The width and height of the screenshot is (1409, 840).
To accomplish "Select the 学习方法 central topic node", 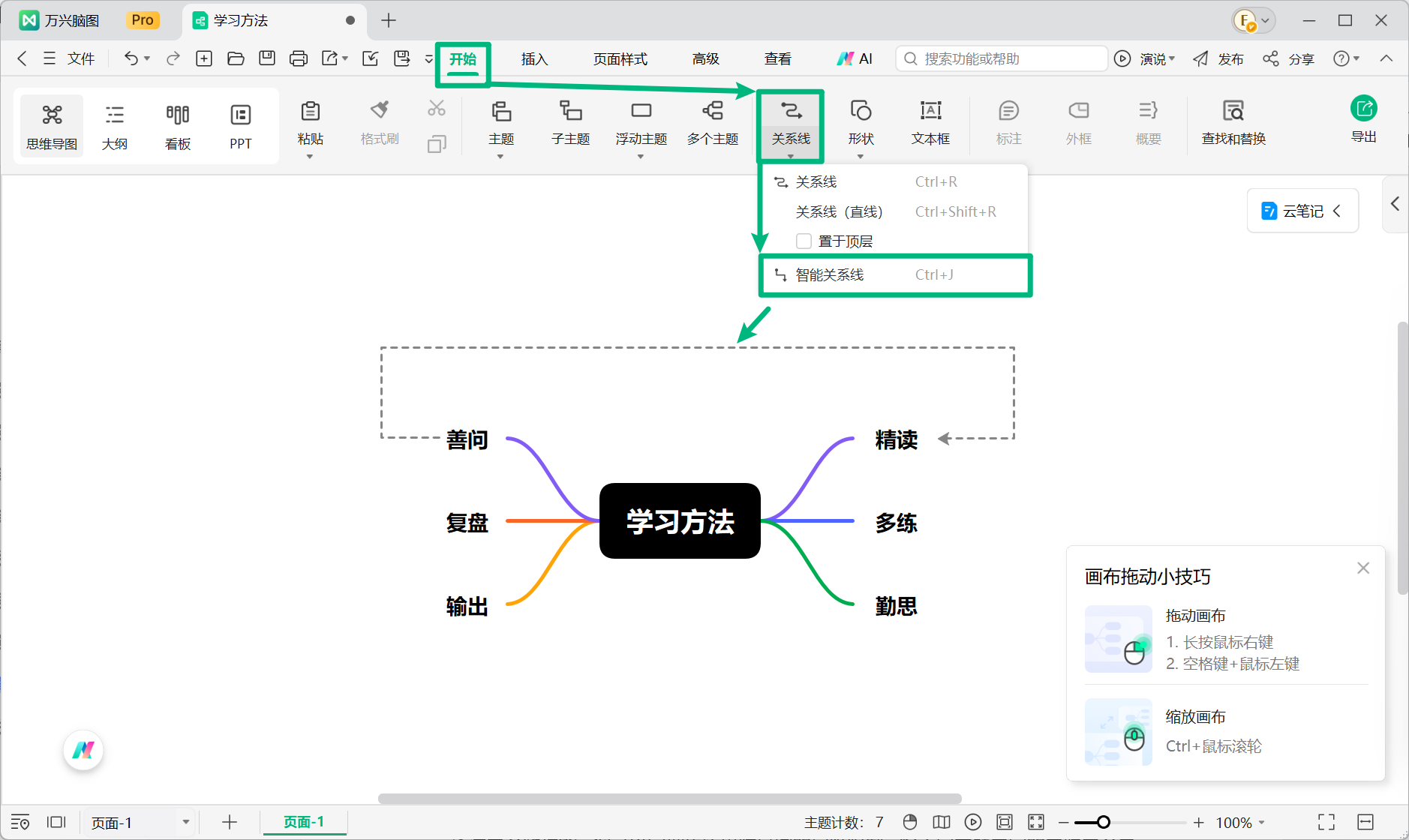I will [680, 520].
